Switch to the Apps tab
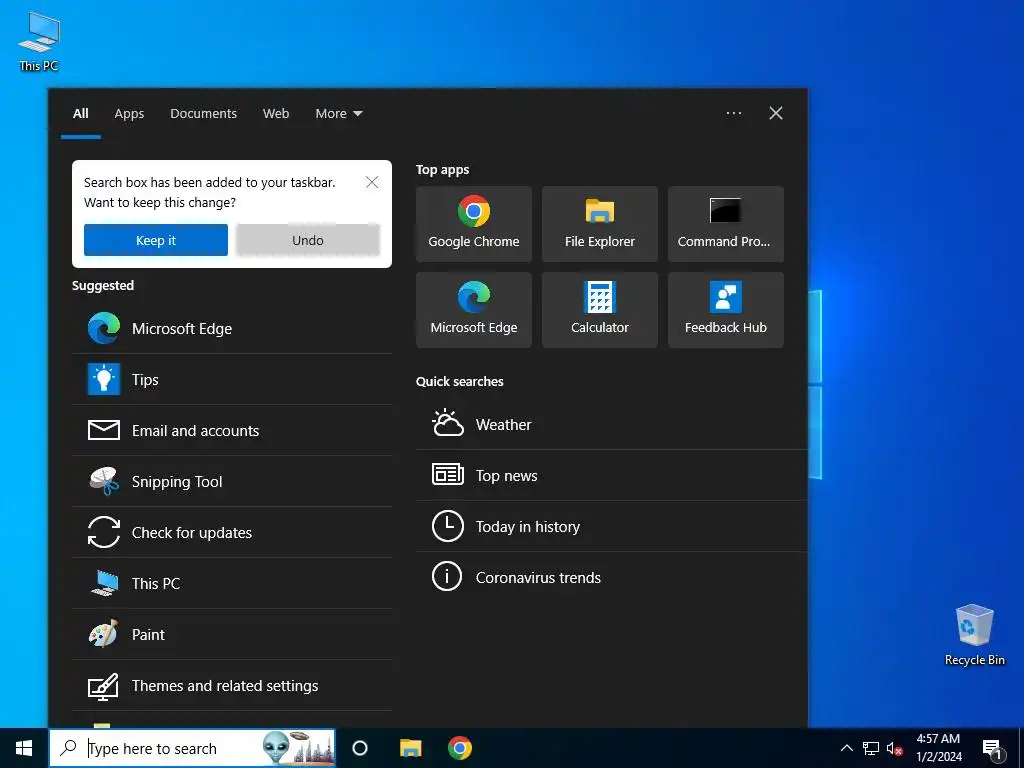1024x768 pixels. 129,114
